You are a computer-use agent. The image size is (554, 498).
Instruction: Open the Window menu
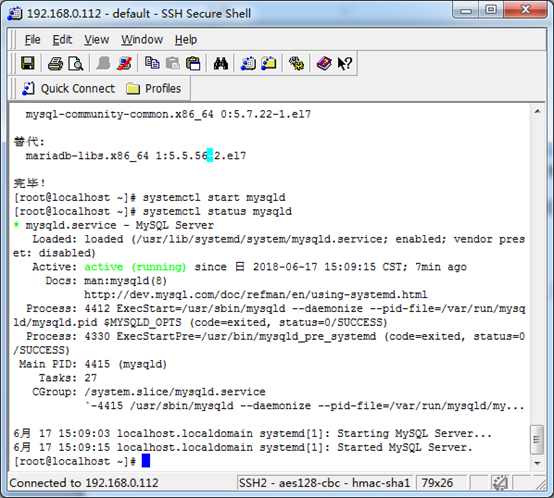click(142, 40)
